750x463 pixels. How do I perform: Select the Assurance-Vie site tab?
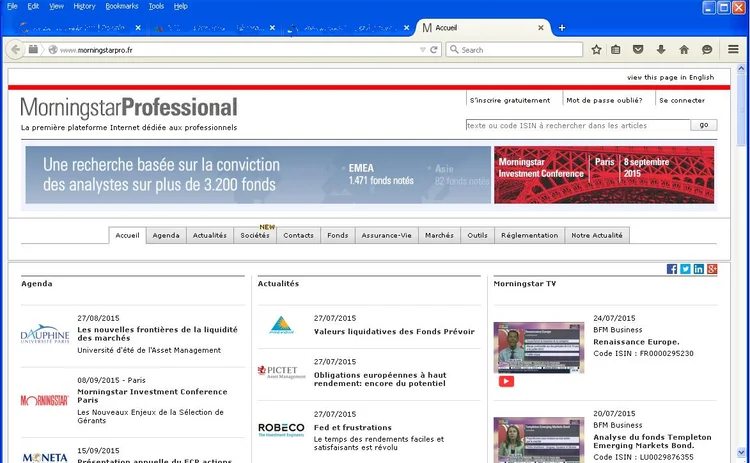click(x=386, y=235)
